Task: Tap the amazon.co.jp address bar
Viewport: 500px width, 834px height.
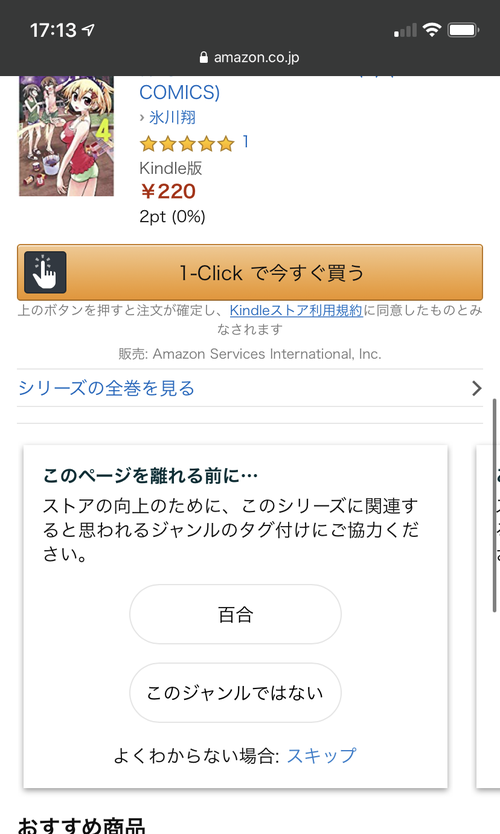Action: (x=250, y=57)
